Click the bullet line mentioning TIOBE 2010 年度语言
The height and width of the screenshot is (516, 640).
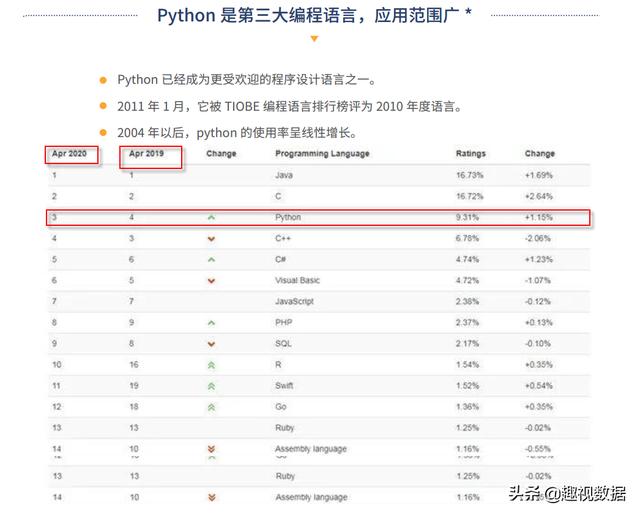tap(289, 107)
